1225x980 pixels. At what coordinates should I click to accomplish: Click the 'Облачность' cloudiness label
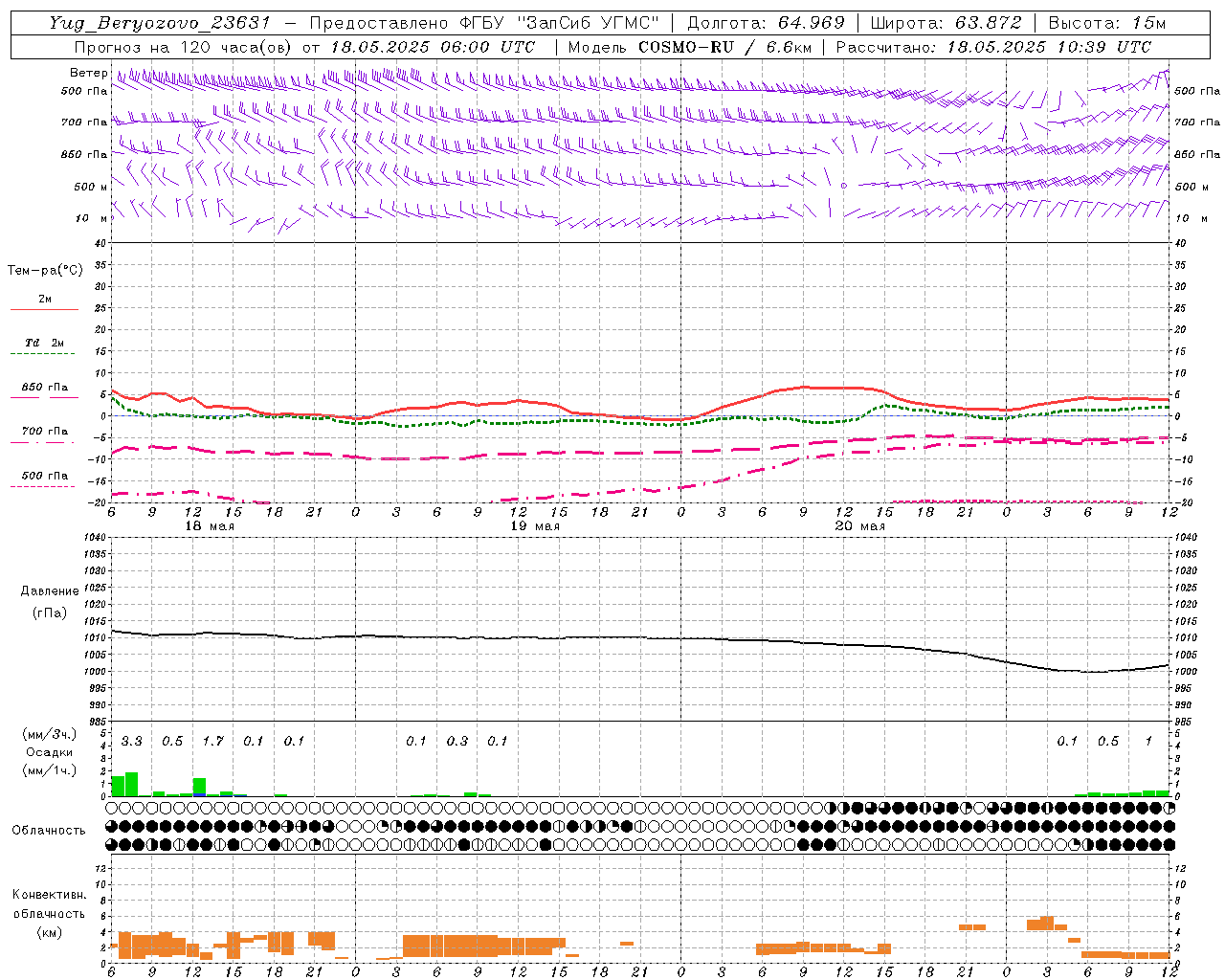(x=49, y=830)
